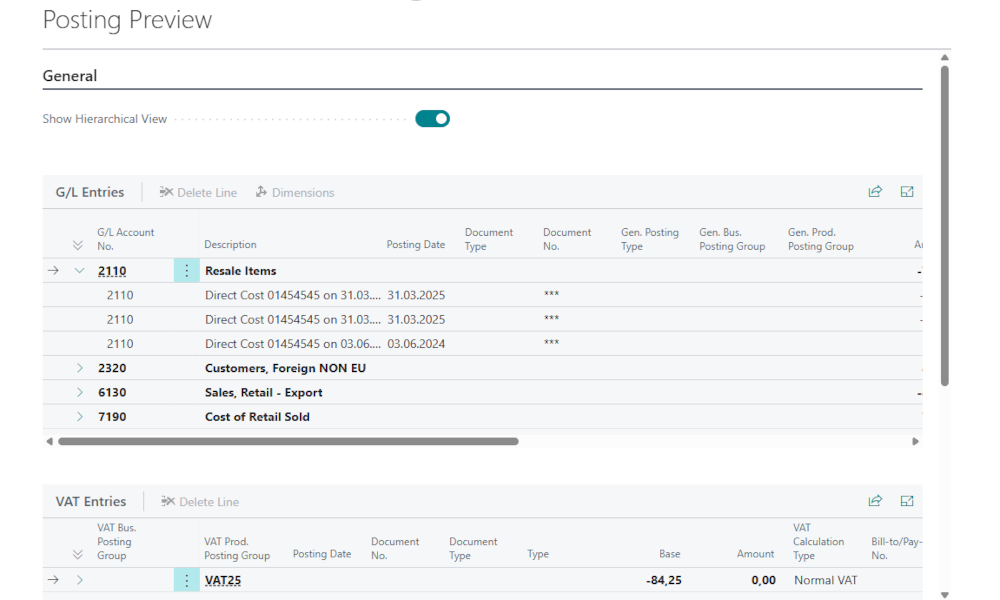Click the Gen. Posting Type column header
This screenshot has width=1000, height=600.
tap(650, 239)
